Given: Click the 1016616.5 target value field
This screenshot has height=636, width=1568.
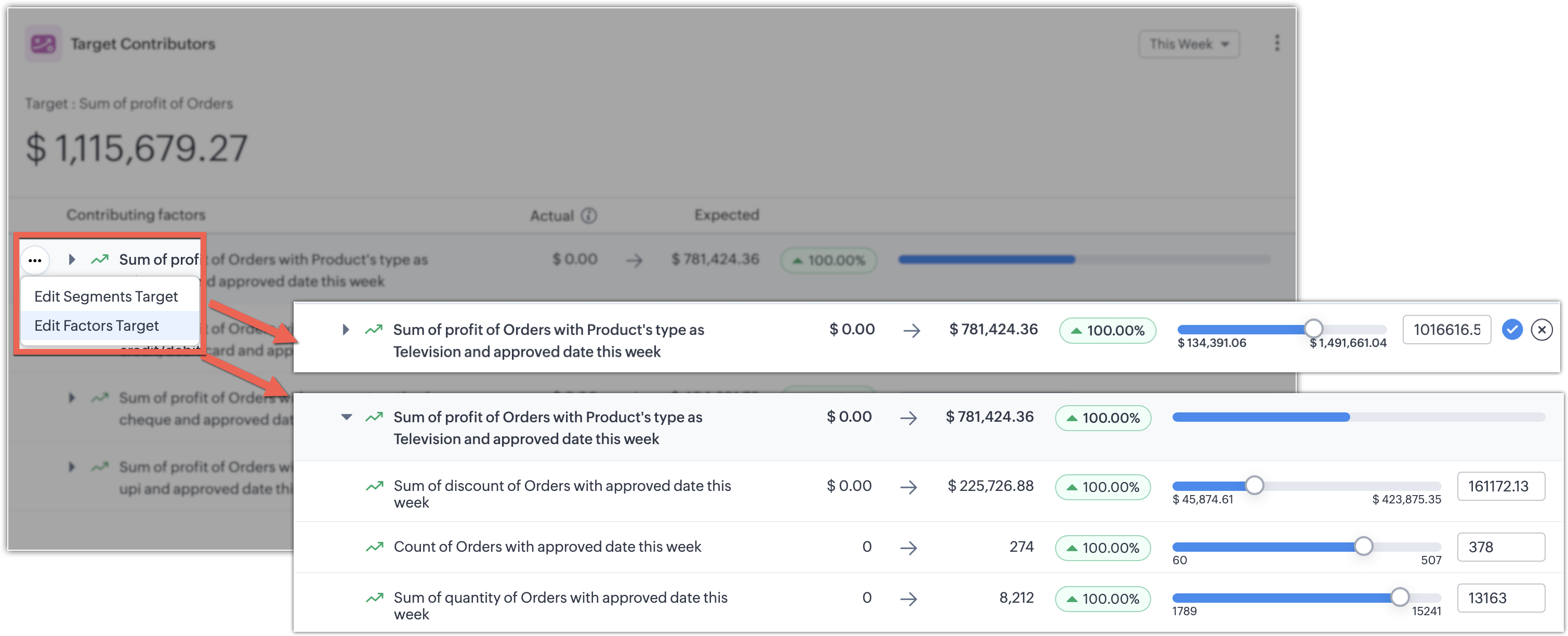Looking at the screenshot, I should (x=1446, y=330).
